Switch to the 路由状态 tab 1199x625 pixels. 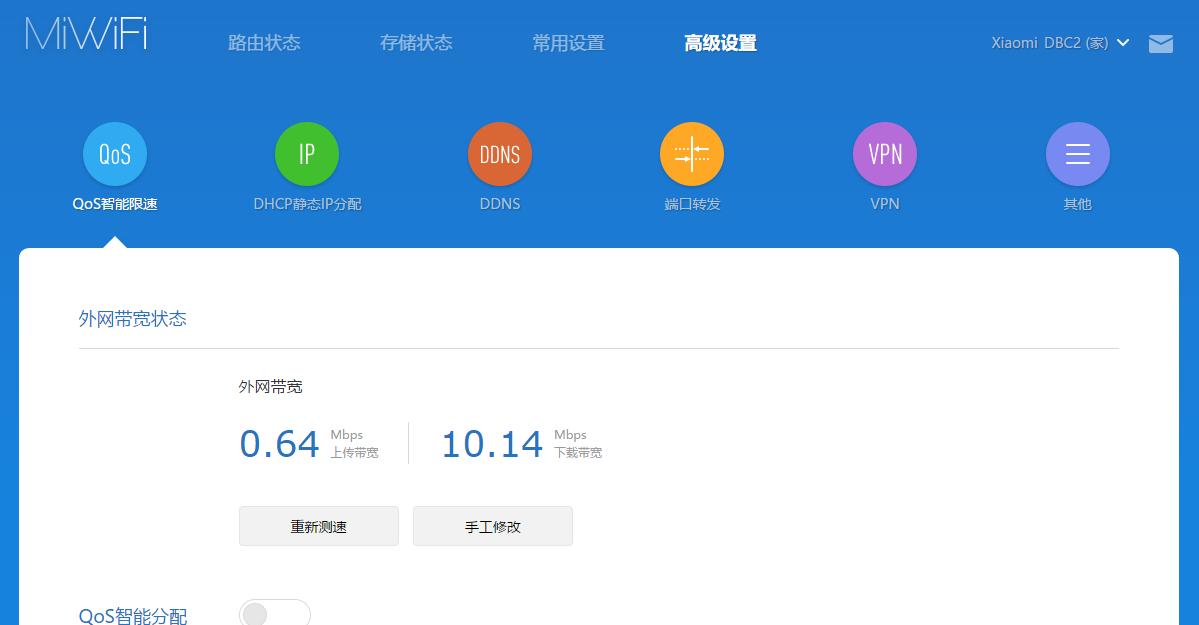point(264,42)
